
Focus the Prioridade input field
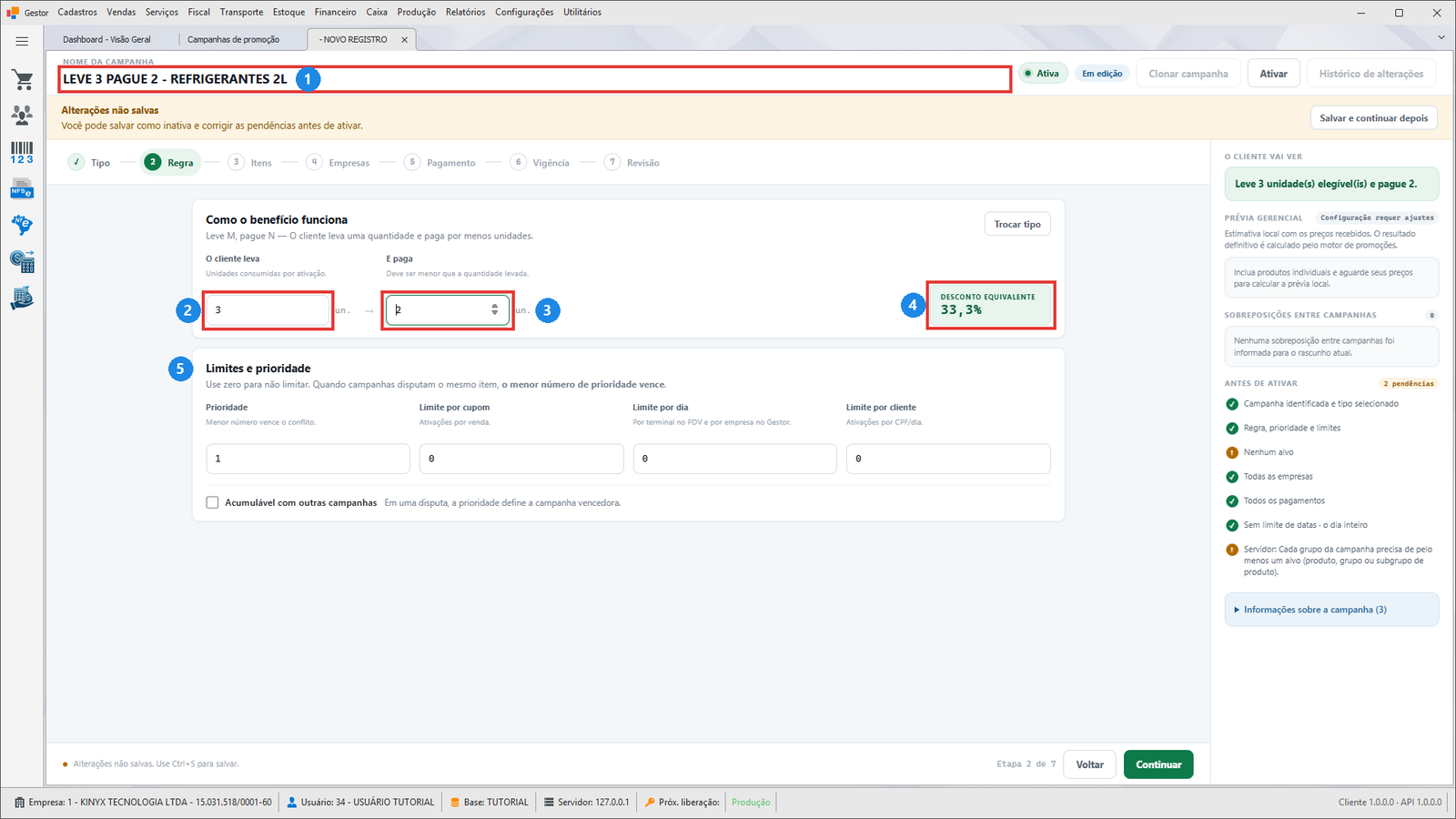[308, 459]
